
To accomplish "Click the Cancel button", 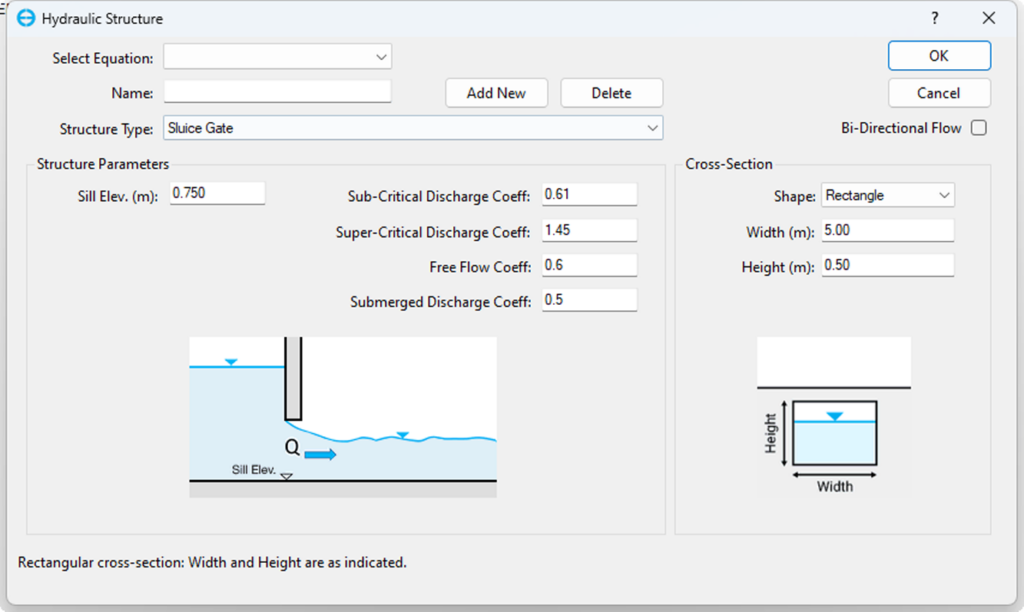I will pyautogui.click(x=938, y=93).
